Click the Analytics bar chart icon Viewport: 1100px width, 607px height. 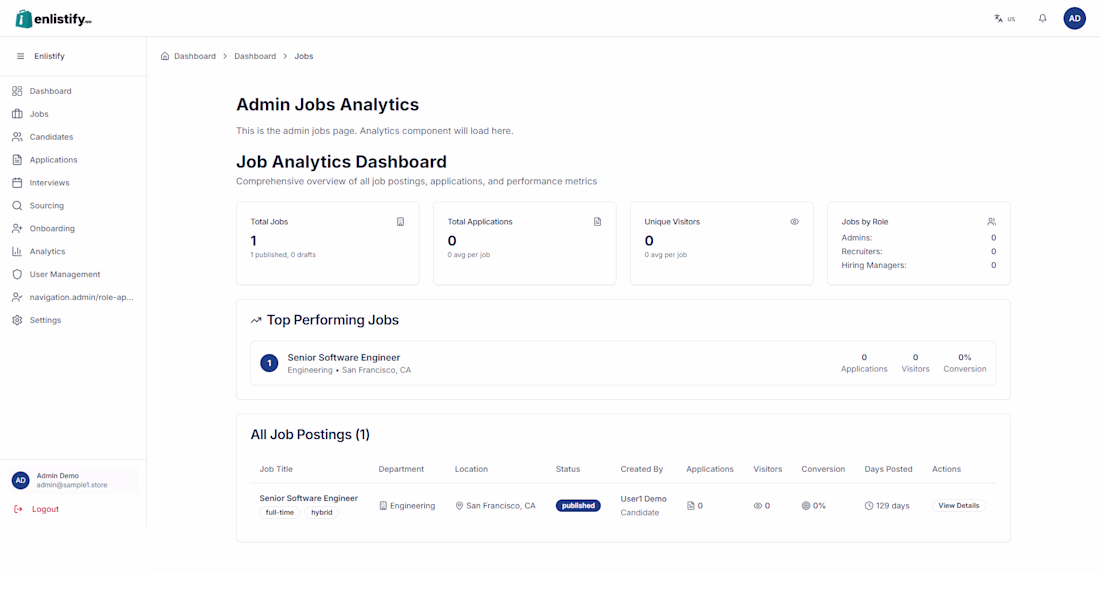click(x=17, y=251)
